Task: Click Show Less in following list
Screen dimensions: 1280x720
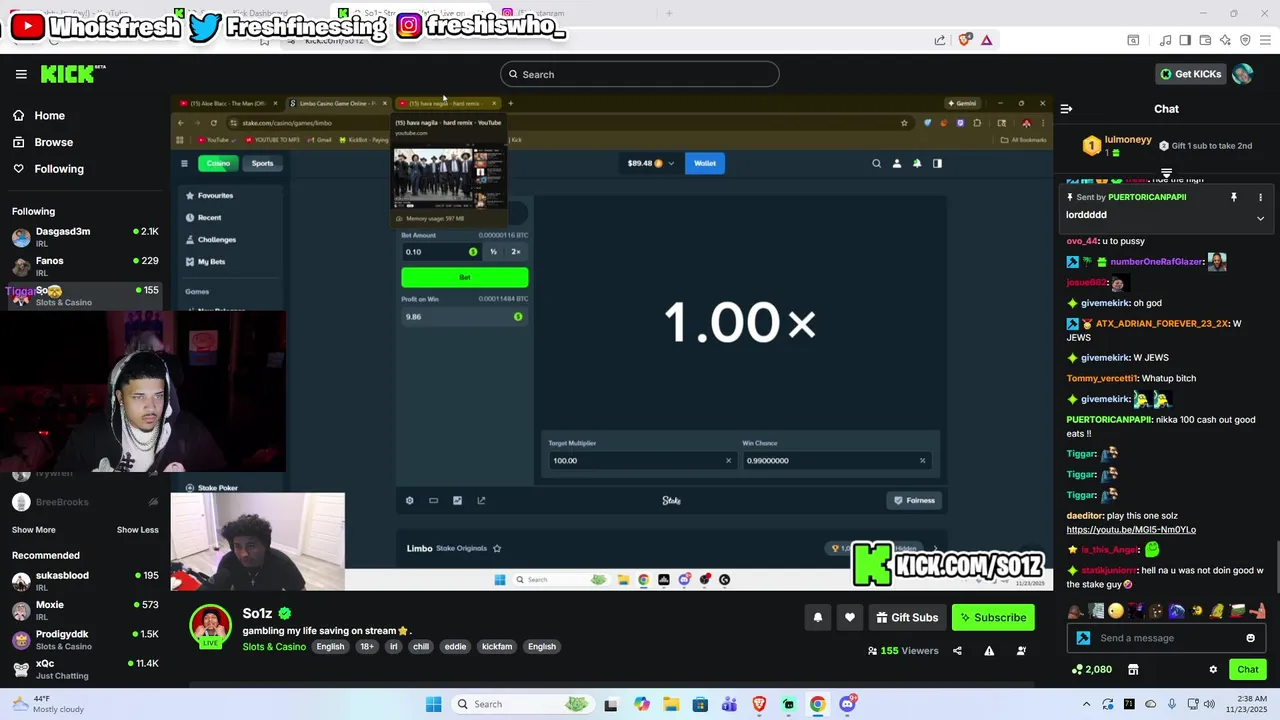Action: click(x=138, y=530)
